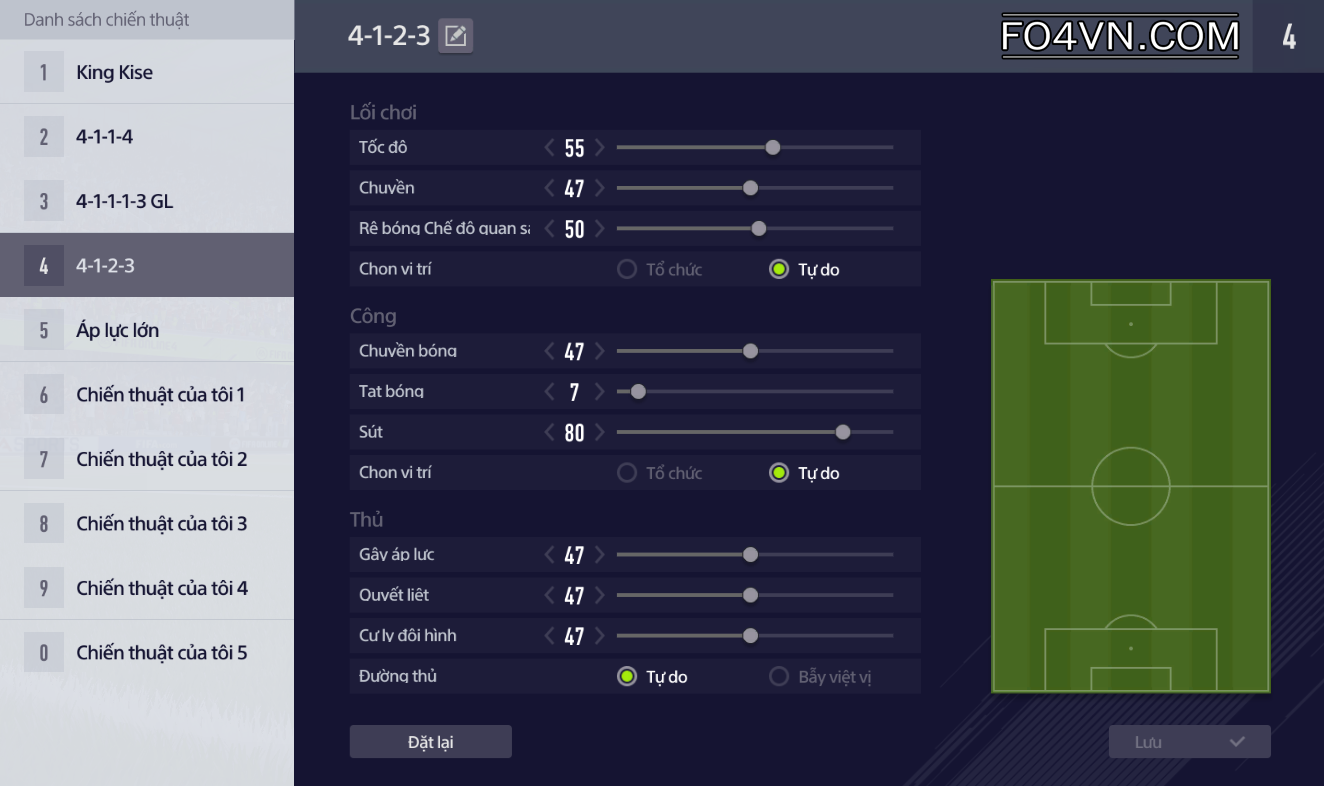Increase Gây áp lực value with right arrow

(600, 555)
